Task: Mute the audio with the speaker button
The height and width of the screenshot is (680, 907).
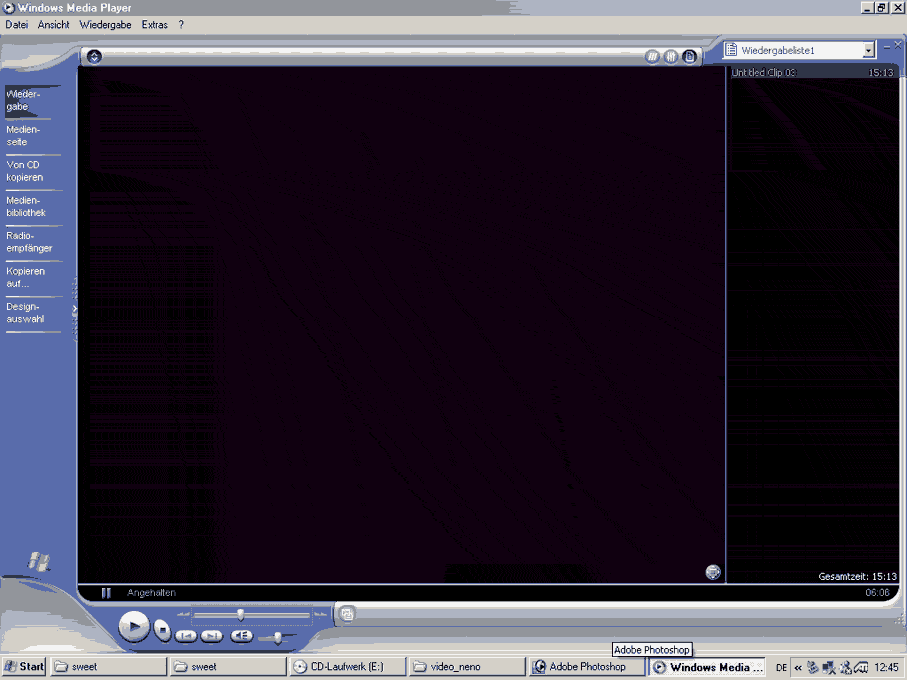Action: pos(242,636)
